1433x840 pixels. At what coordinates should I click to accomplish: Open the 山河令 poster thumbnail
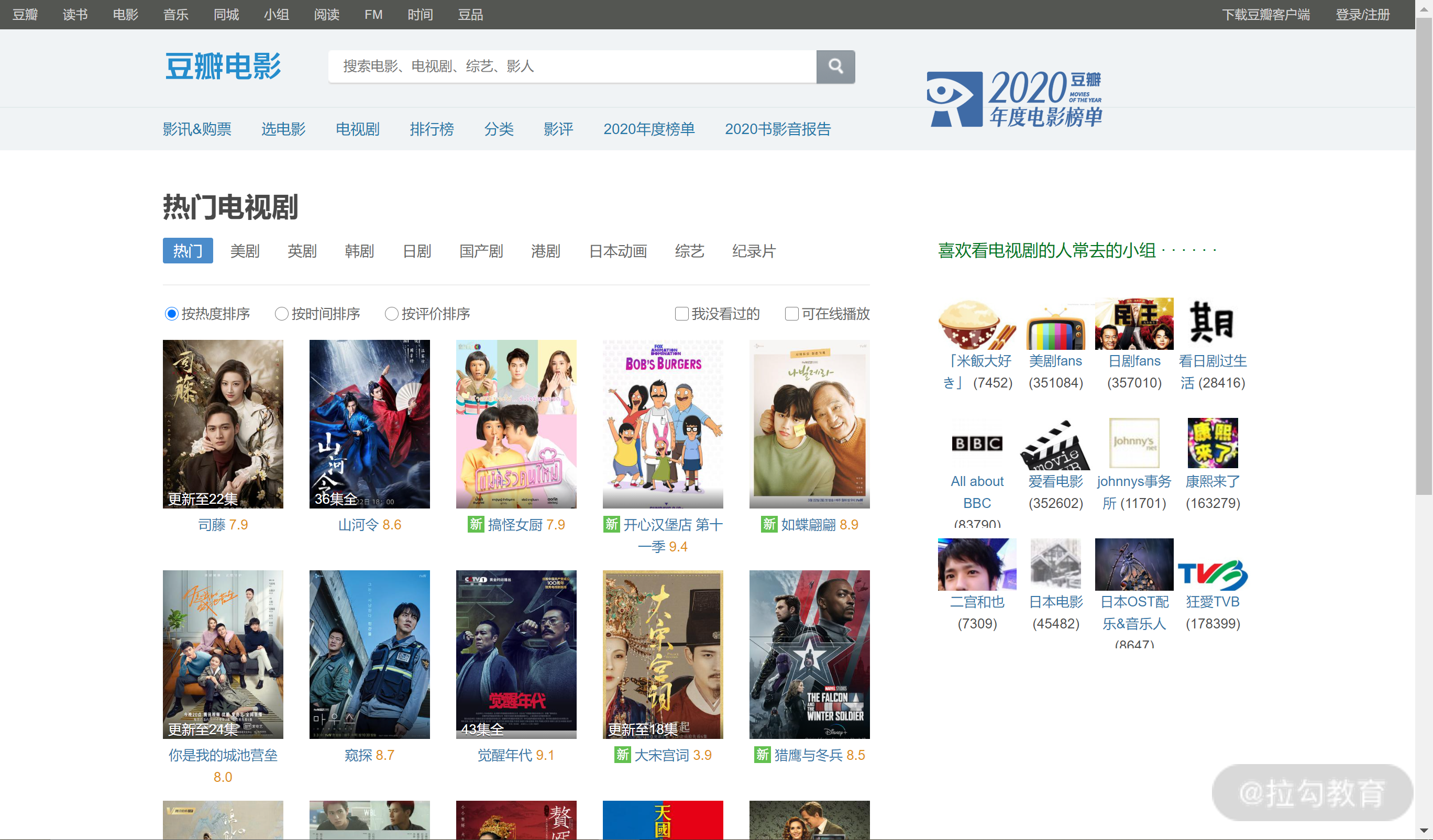[370, 424]
